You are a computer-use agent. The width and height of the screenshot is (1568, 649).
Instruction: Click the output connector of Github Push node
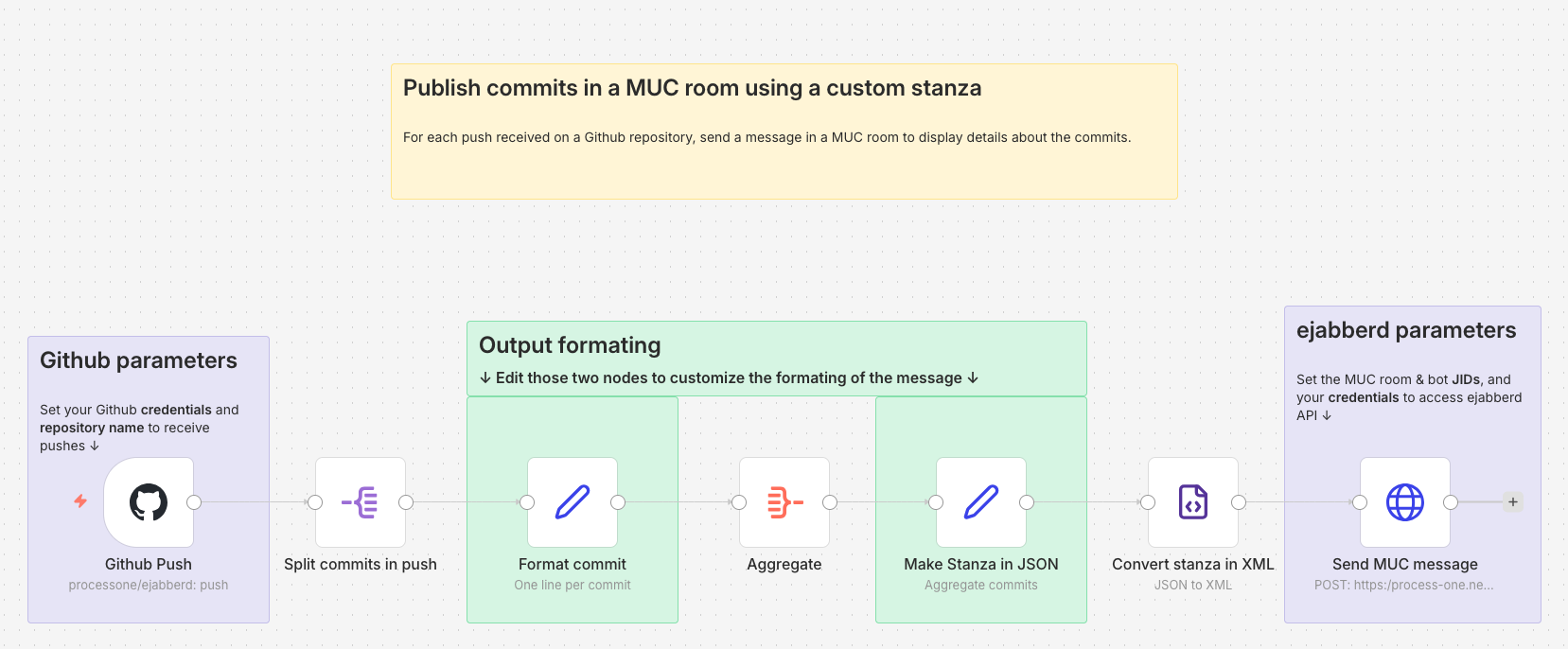[194, 502]
